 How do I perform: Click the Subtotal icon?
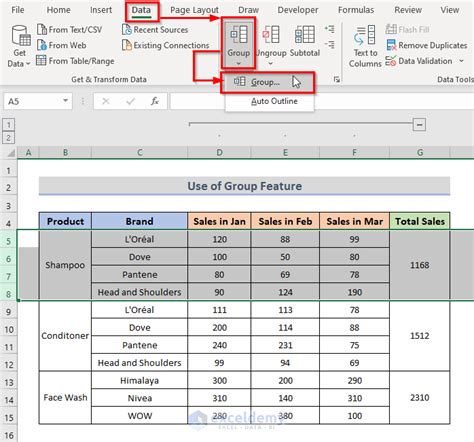304,35
